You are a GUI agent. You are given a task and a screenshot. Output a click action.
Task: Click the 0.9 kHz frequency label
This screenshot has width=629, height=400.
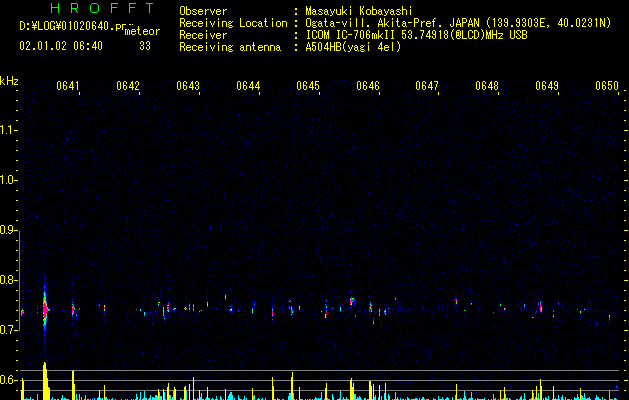click(x=8, y=230)
